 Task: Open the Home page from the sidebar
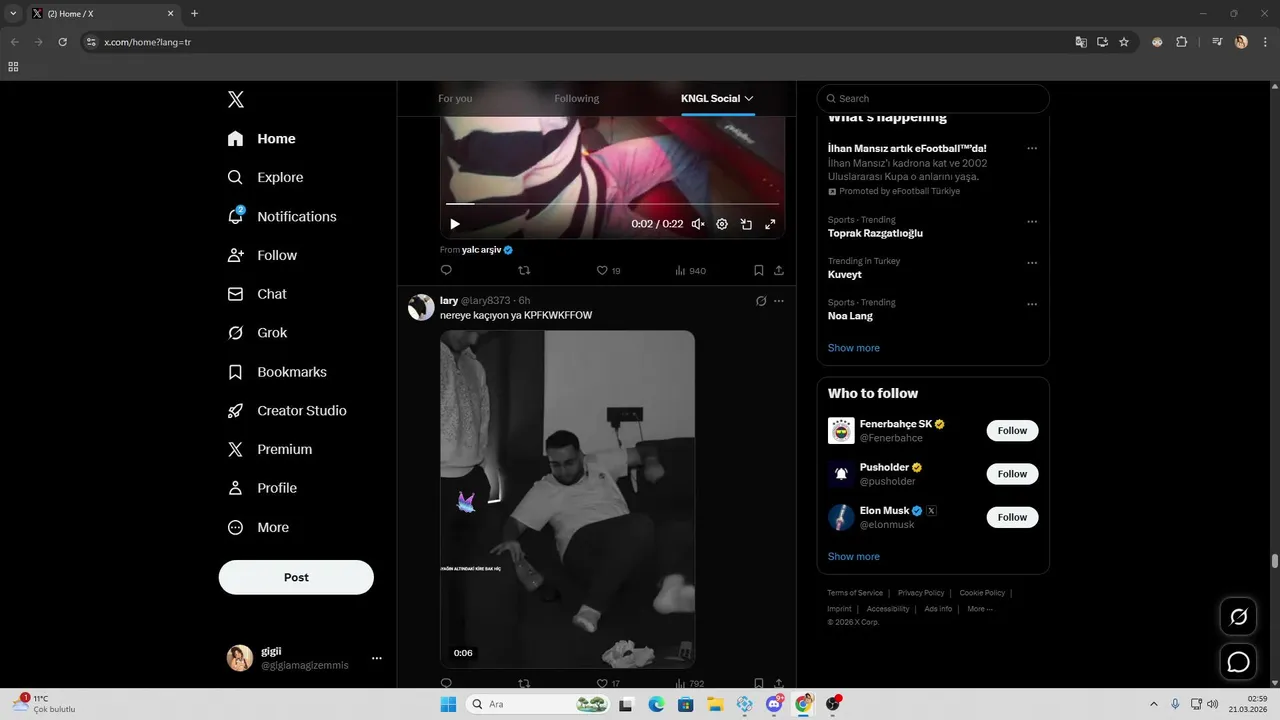pyautogui.click(x=261, y=139)
